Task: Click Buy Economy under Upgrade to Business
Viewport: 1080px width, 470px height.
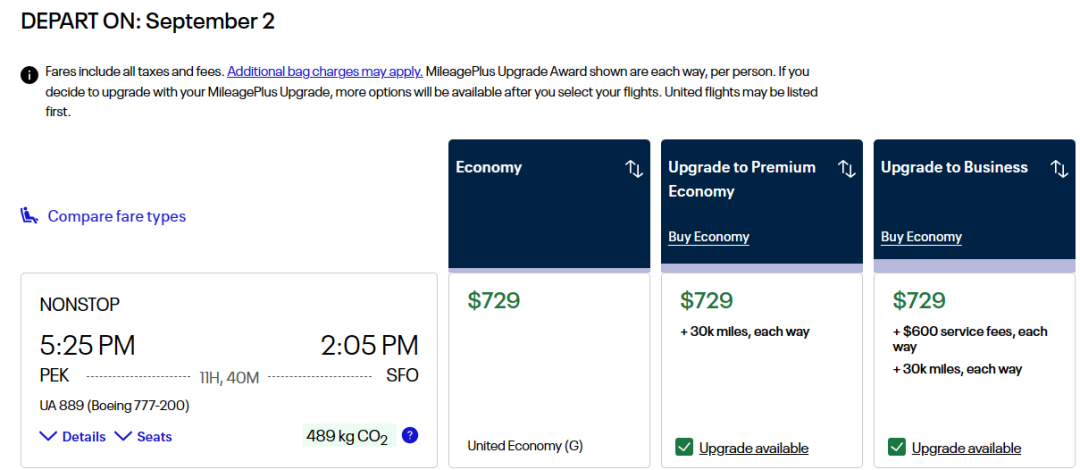Action: coord(921,237)
